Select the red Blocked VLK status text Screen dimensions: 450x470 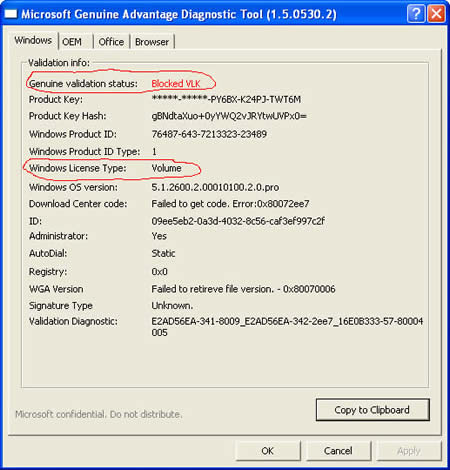[176, 84]
